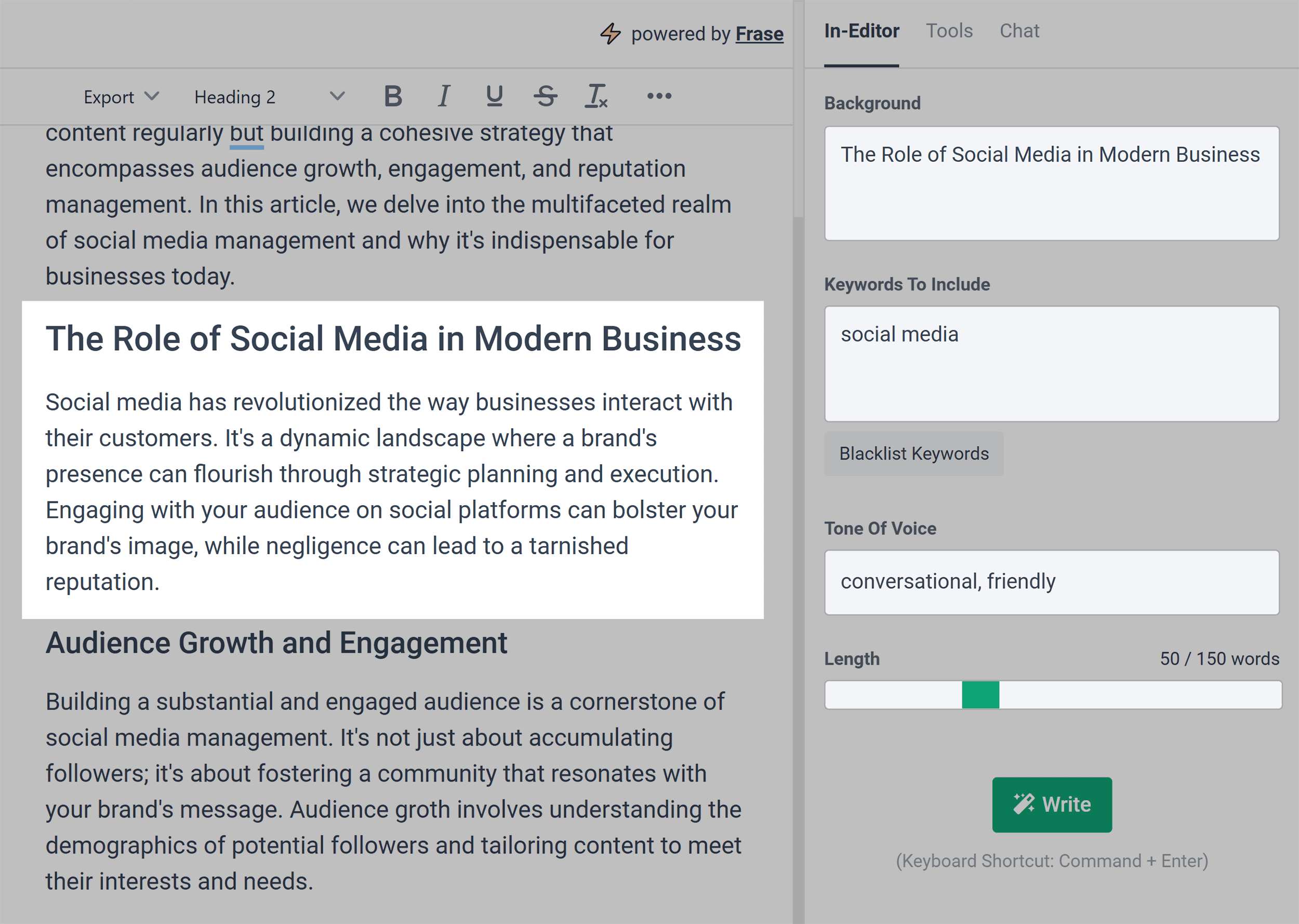Apply italic formatting

coord(444,96)
